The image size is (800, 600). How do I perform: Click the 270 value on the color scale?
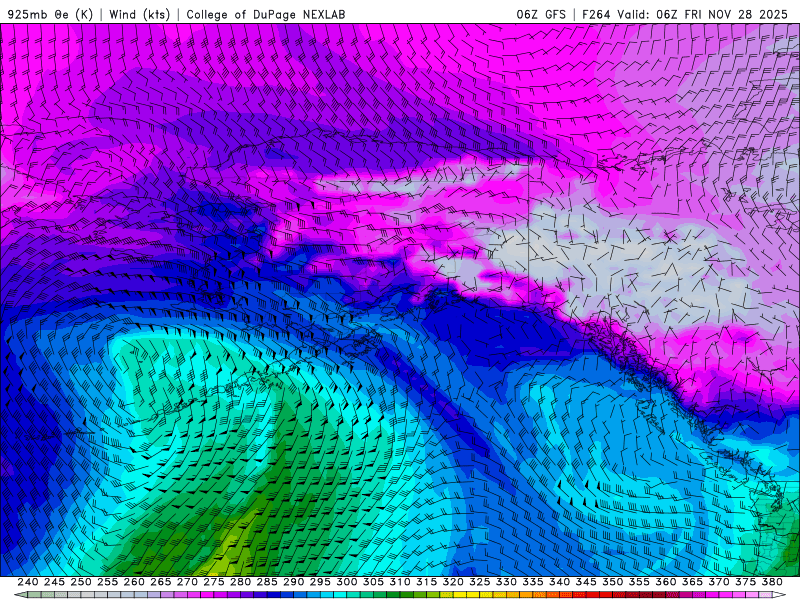[187, 582]
